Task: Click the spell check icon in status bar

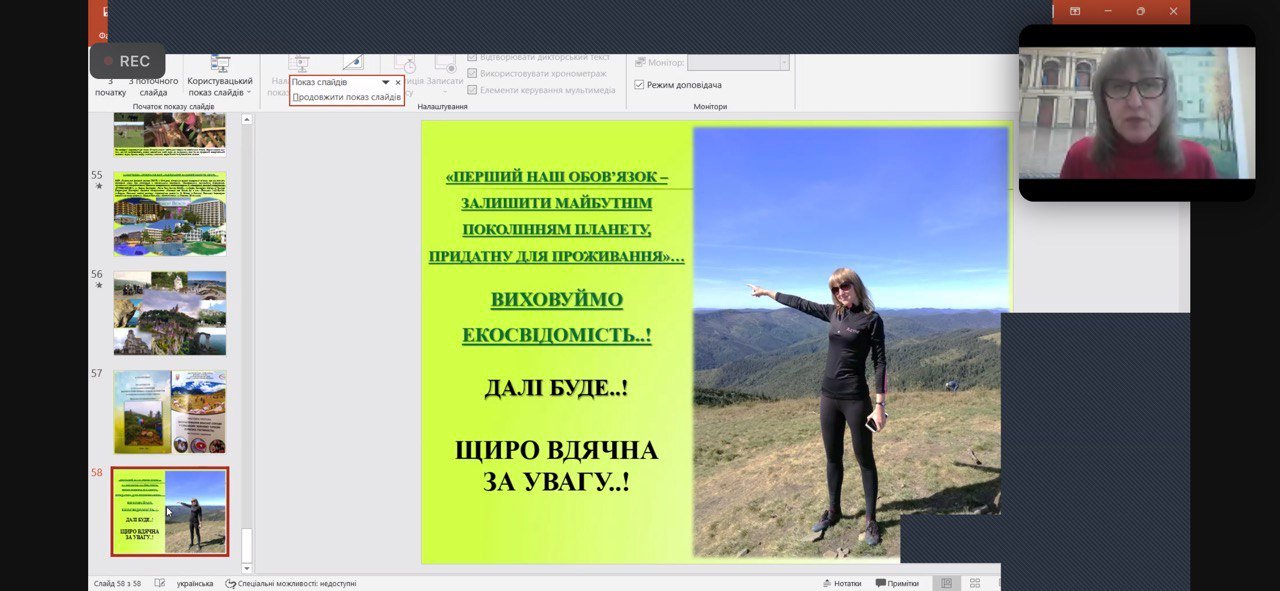Action: pos(160,583)
